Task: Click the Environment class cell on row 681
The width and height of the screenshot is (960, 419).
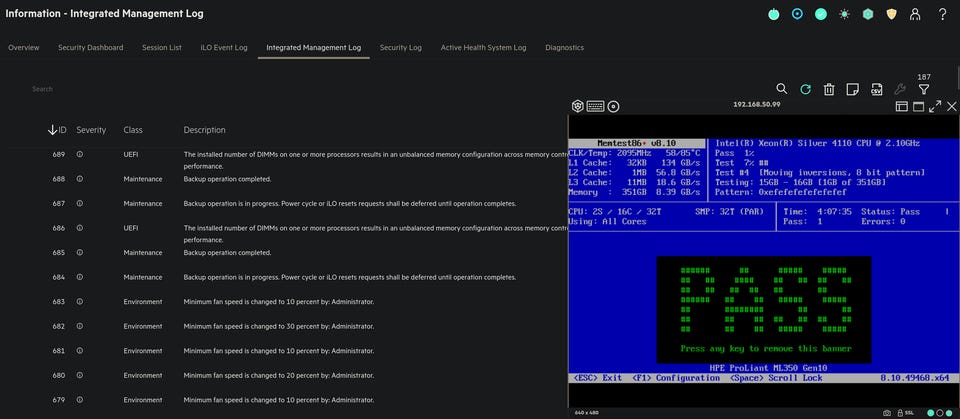Action: 143,350
